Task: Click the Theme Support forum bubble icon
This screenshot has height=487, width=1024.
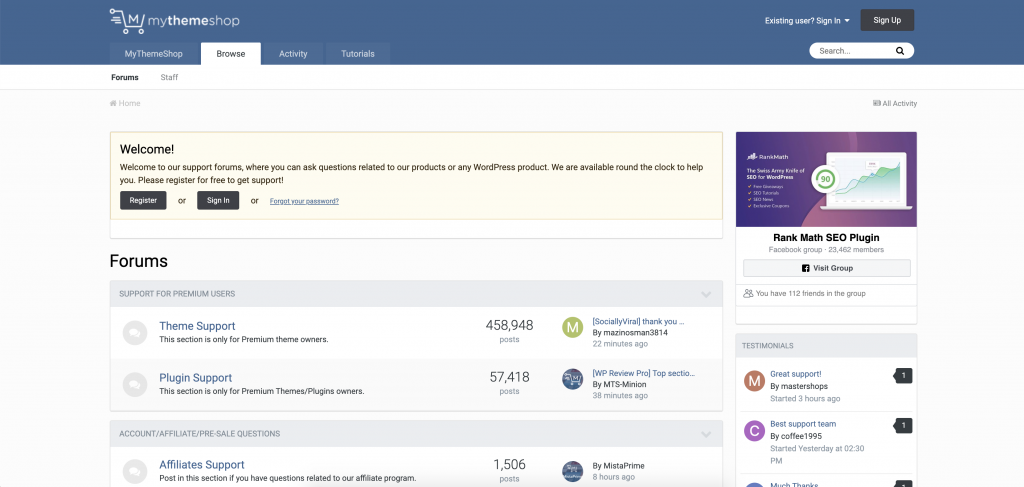Action: [x=135, y=332]
